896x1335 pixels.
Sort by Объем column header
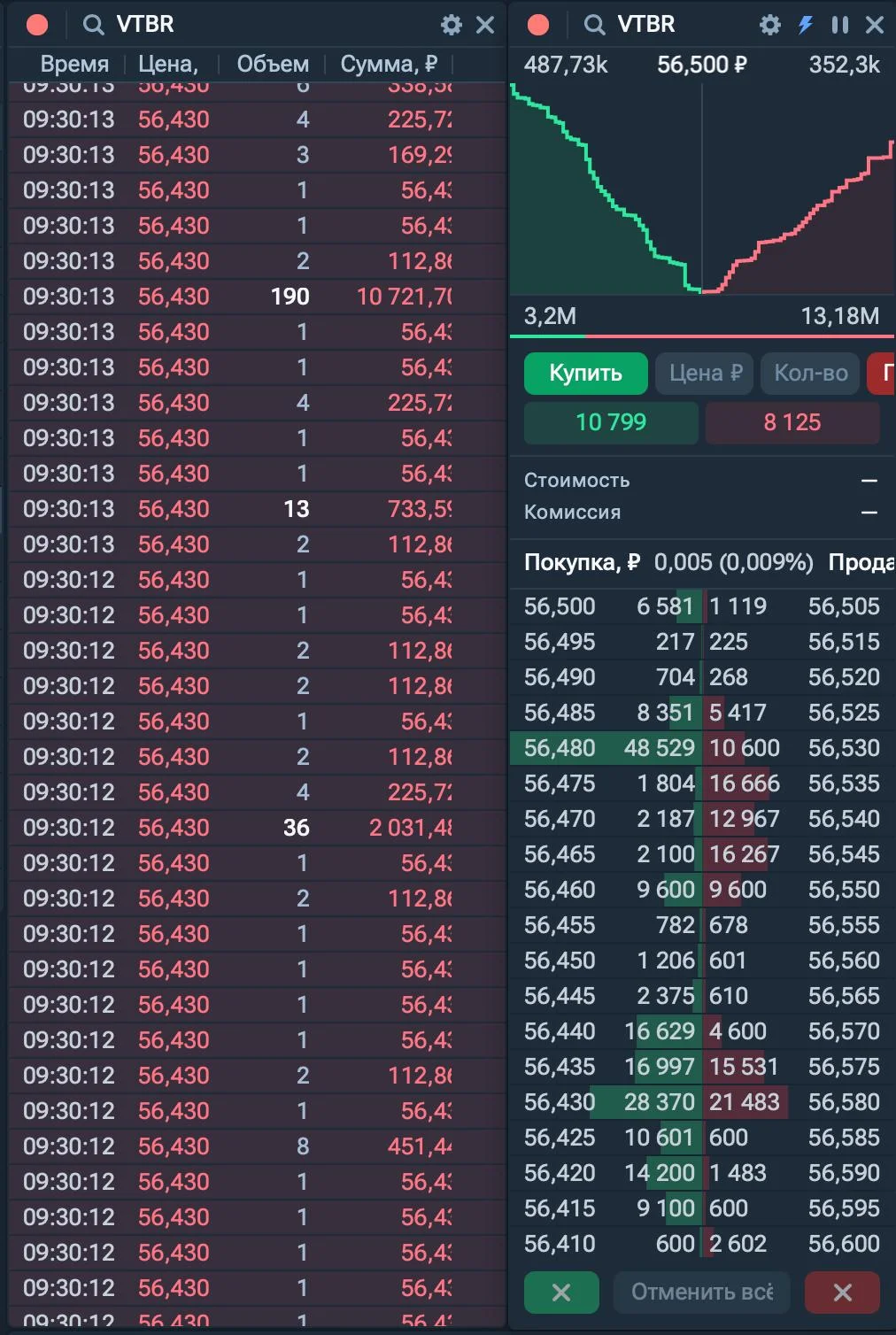click(x=273, y=65)
